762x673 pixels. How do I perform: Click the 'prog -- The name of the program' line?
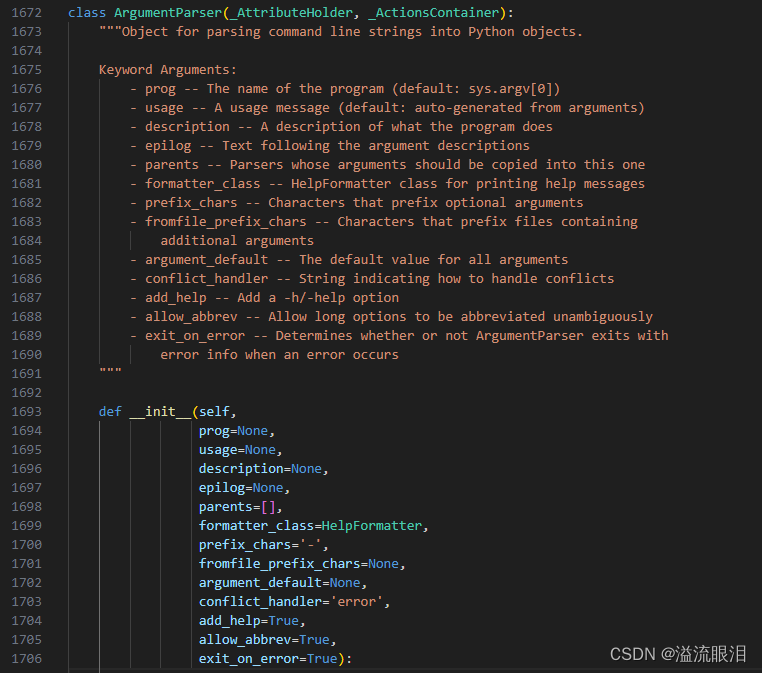click(345, 88)
